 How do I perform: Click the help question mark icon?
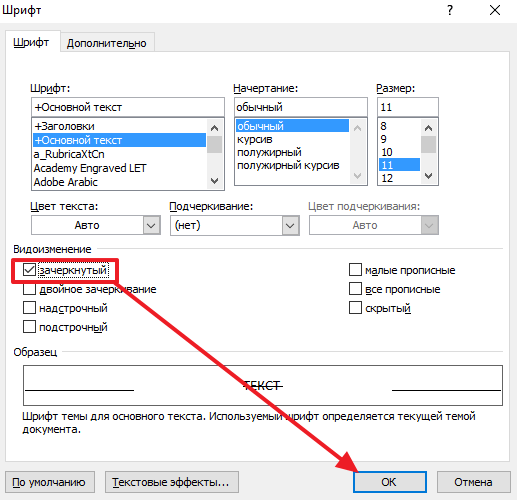point(450,10)
